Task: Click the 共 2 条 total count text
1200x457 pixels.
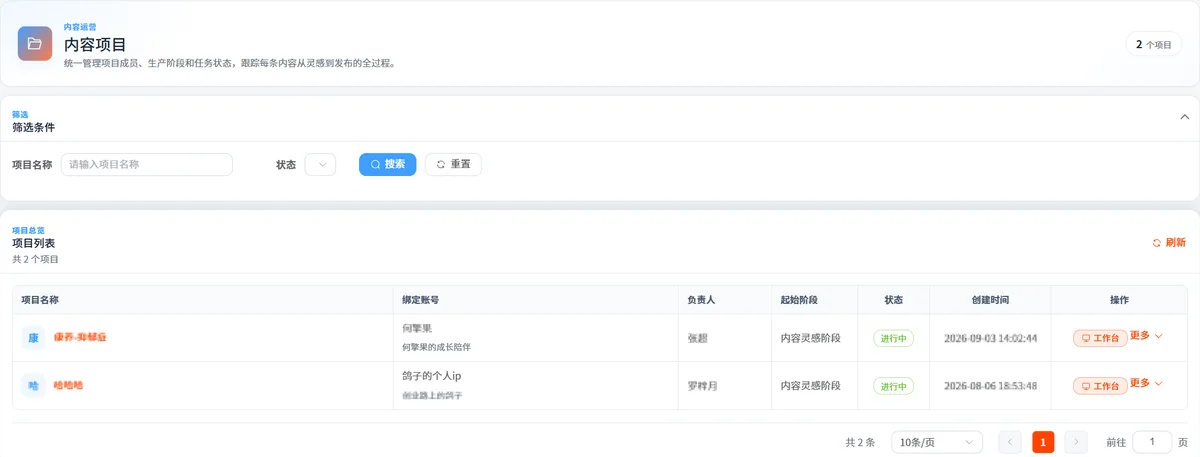Action: pos(860,442)
